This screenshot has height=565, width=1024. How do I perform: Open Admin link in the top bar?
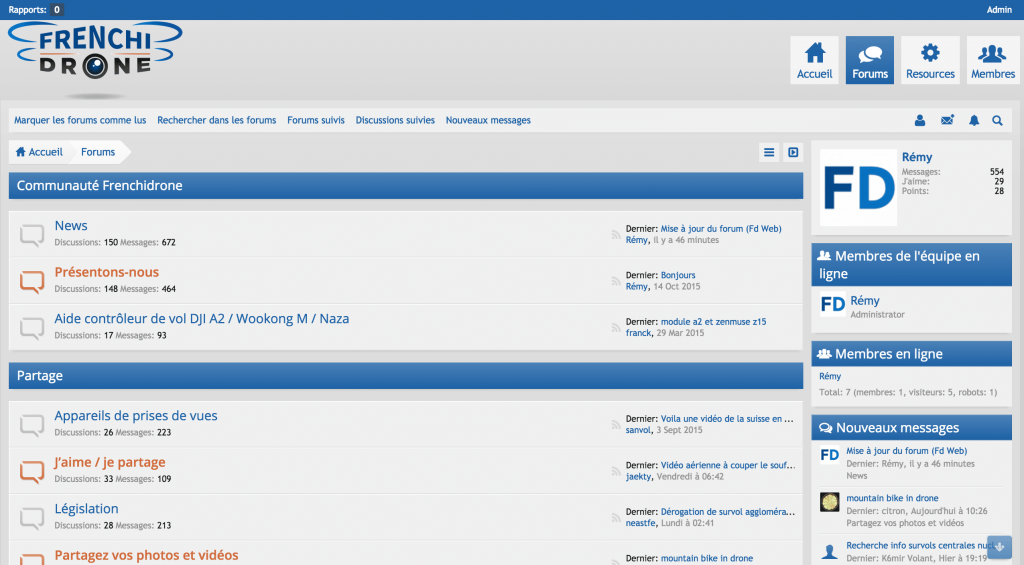tap(999, 10)
